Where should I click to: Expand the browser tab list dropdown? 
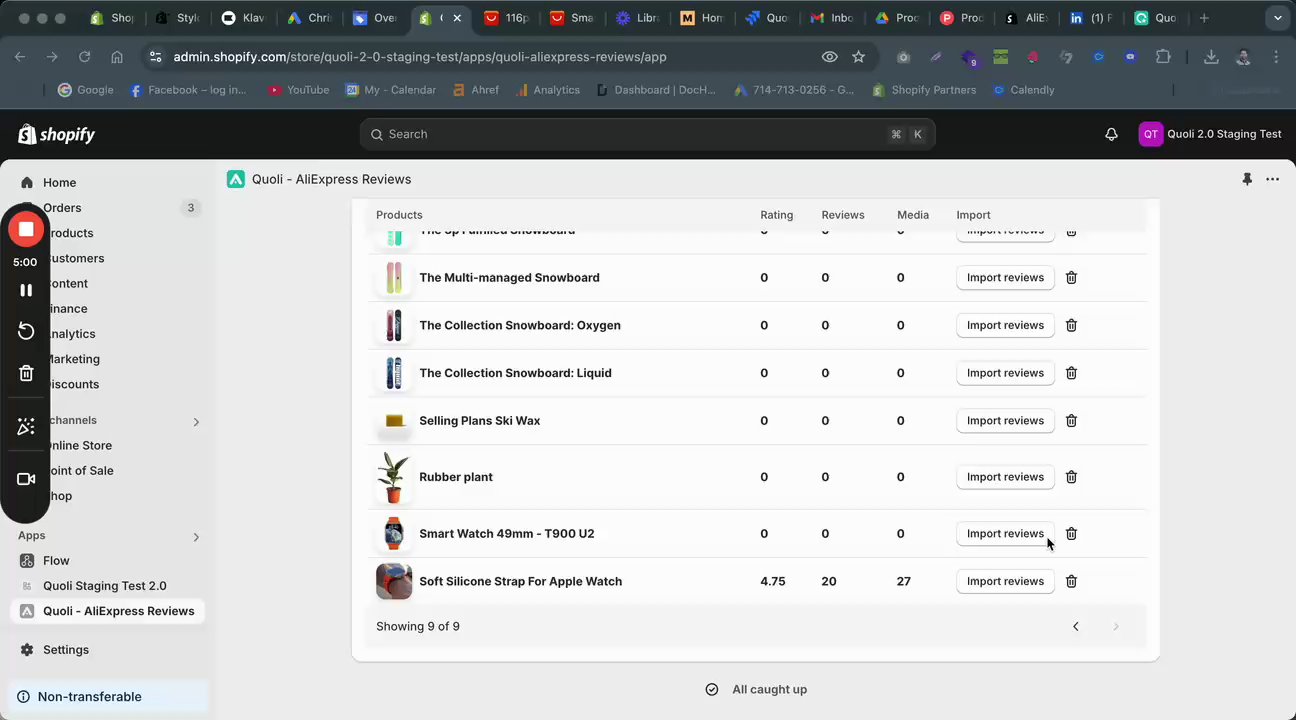point(1277,18)
